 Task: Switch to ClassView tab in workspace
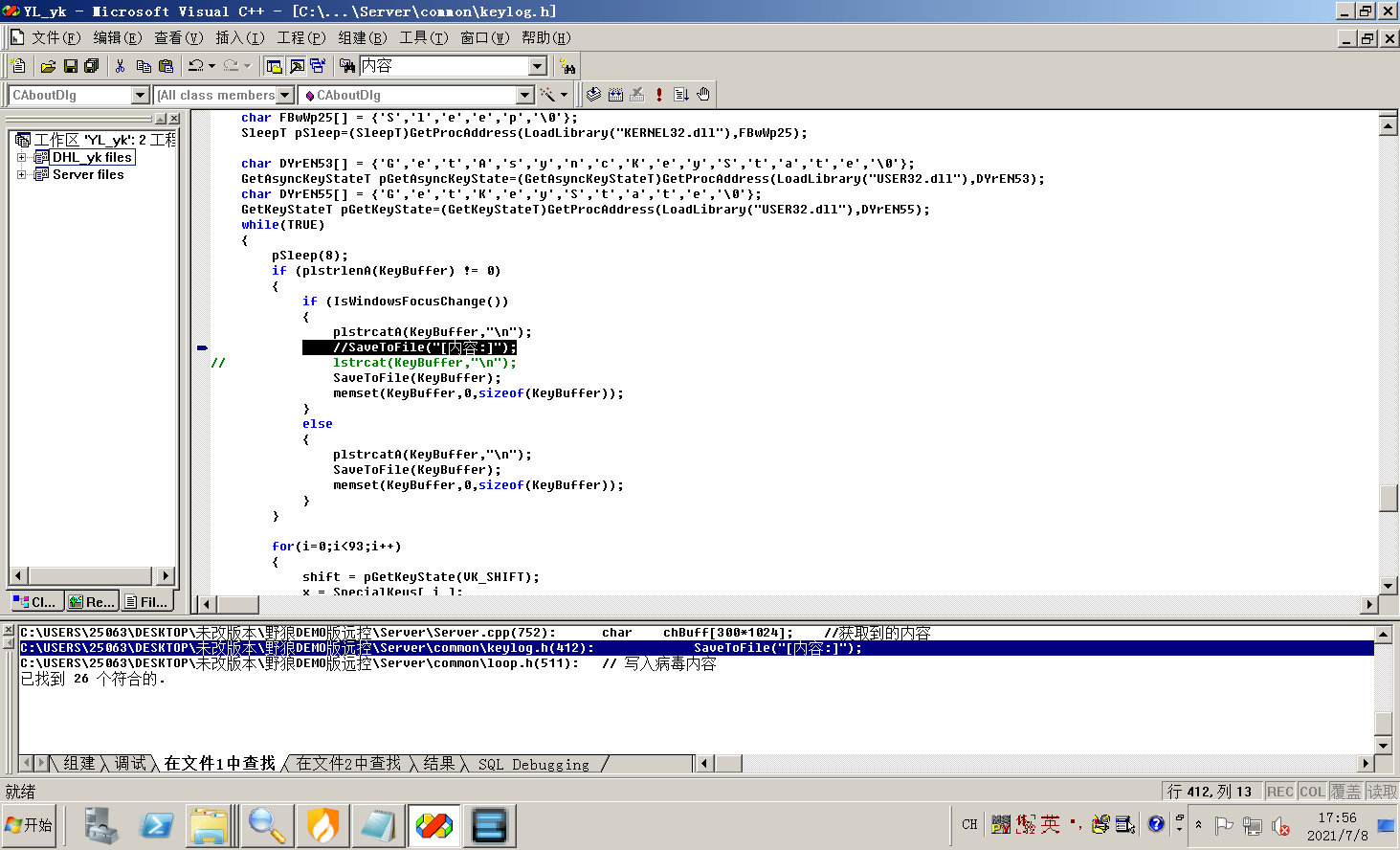click(36, 601)
